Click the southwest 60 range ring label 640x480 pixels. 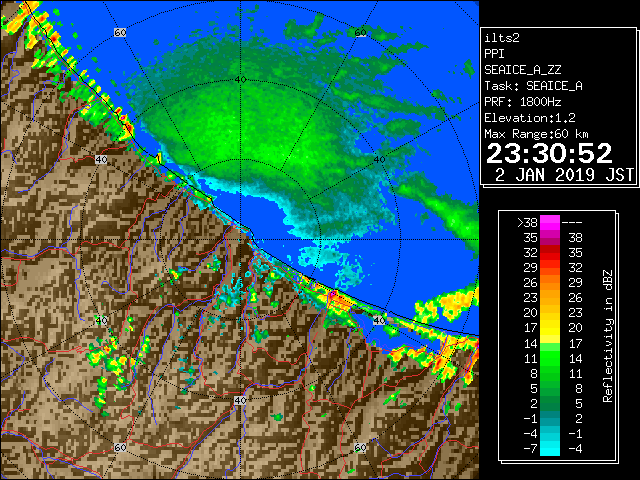point(120,447)
